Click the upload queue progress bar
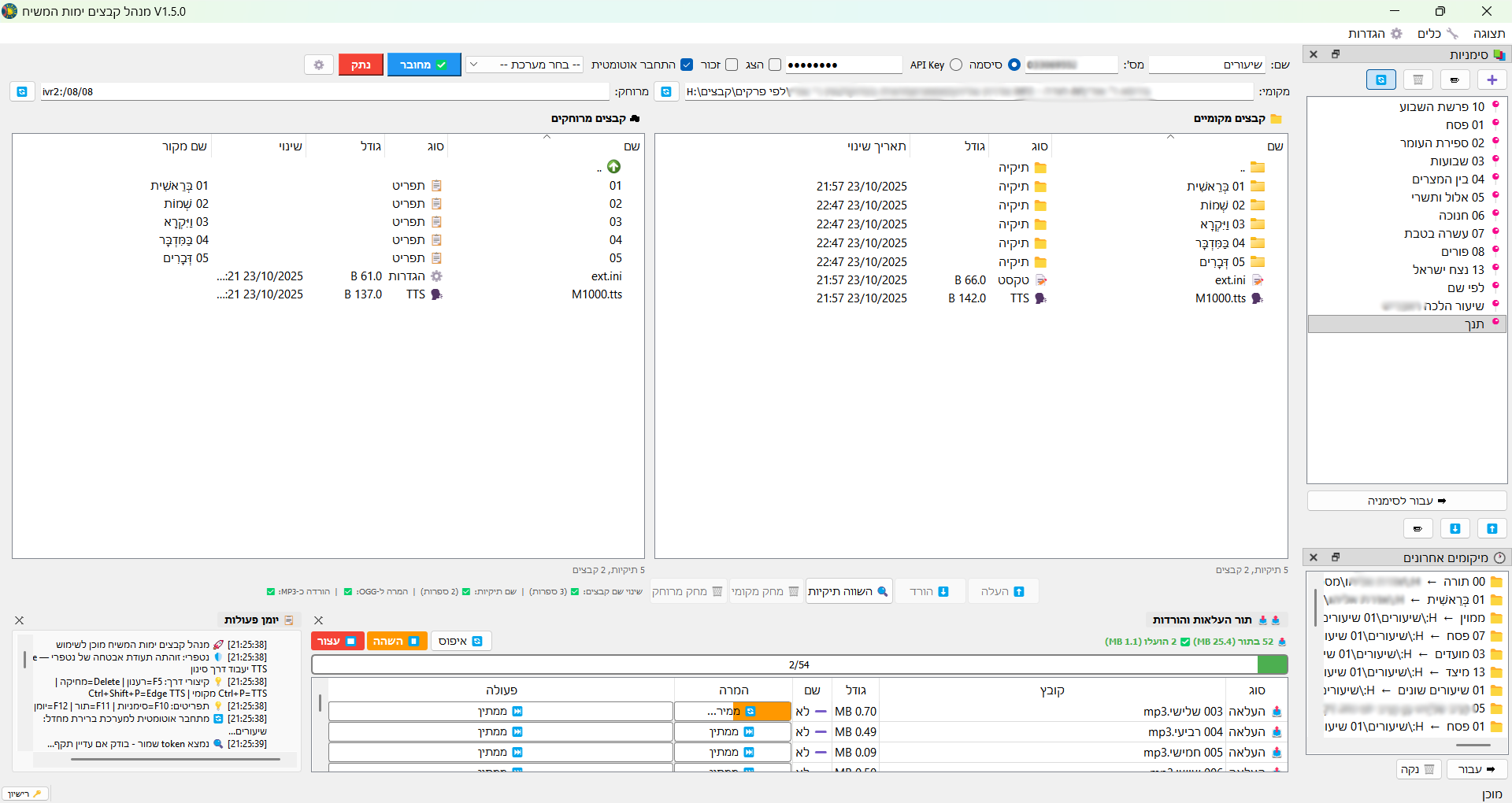 tap(799, 664)
